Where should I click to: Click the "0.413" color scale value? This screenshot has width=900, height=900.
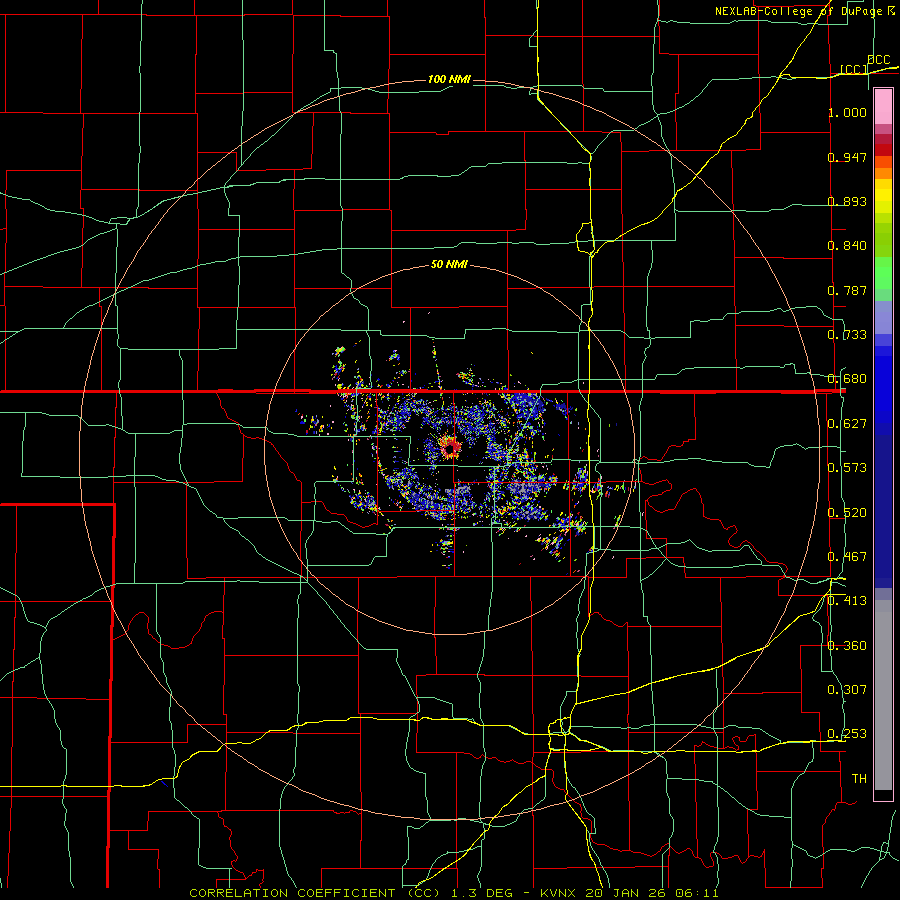pyautogui.click(x=847, y=601)
